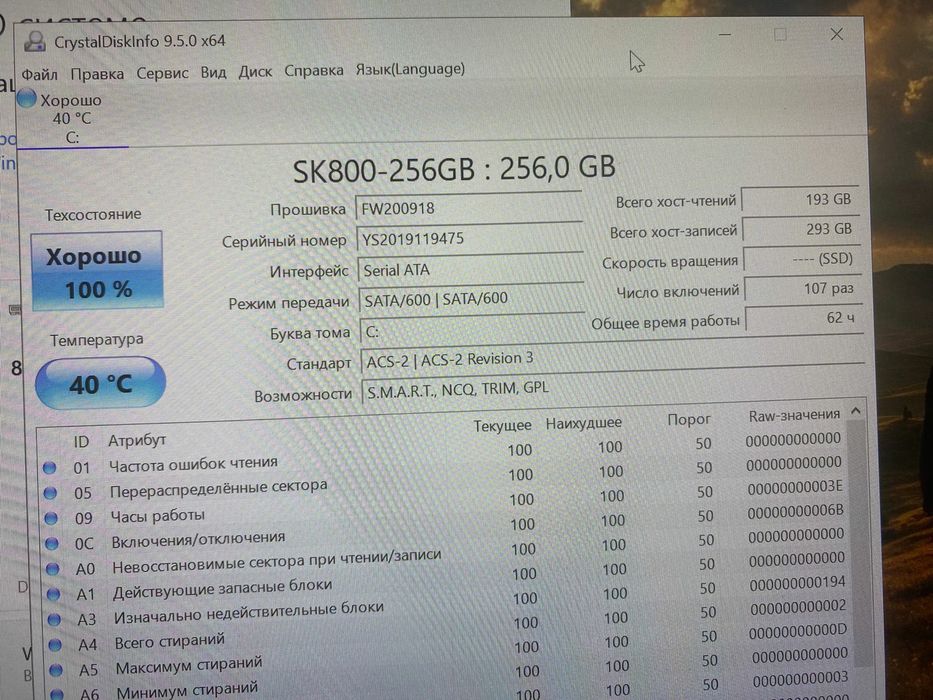The width and height of the screenshot is (933, 700).
Task: Select the C: disk status tab
Action: (72, 118)
